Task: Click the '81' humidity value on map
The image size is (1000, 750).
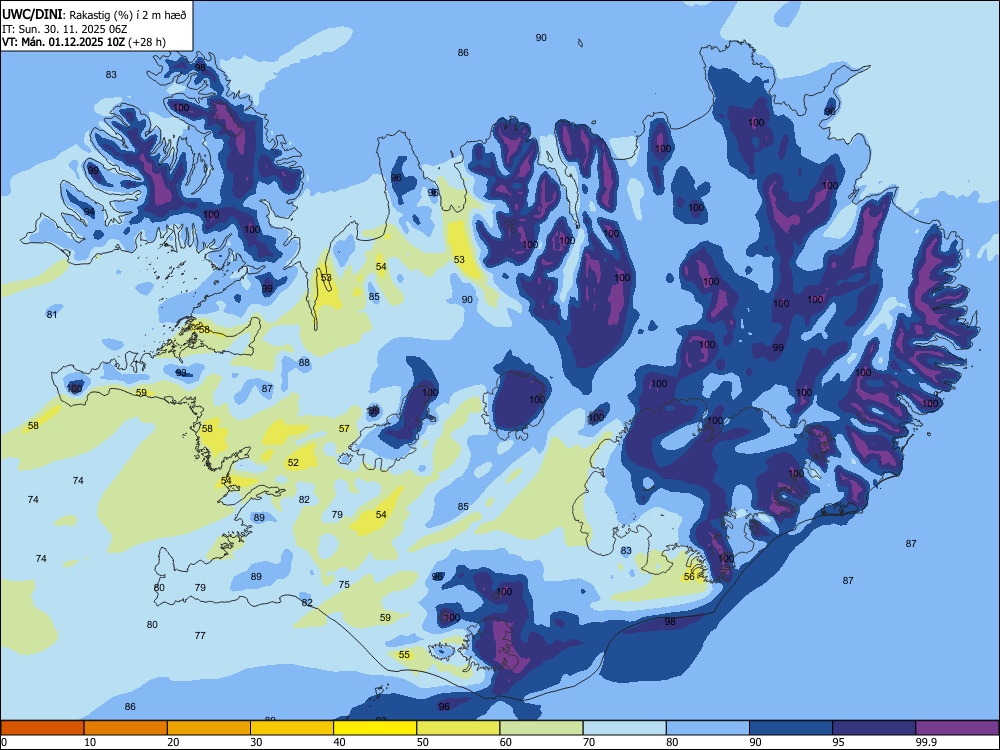Action: [x=52, y=314]
